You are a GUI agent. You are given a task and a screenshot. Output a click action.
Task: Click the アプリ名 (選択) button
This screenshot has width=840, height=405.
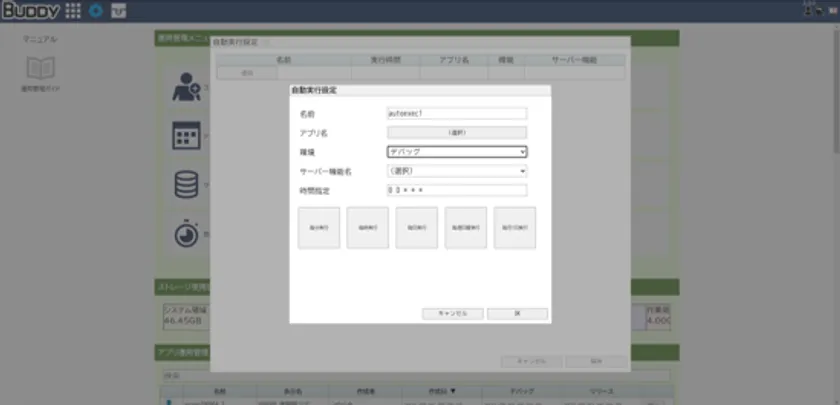tap(457, 132)
